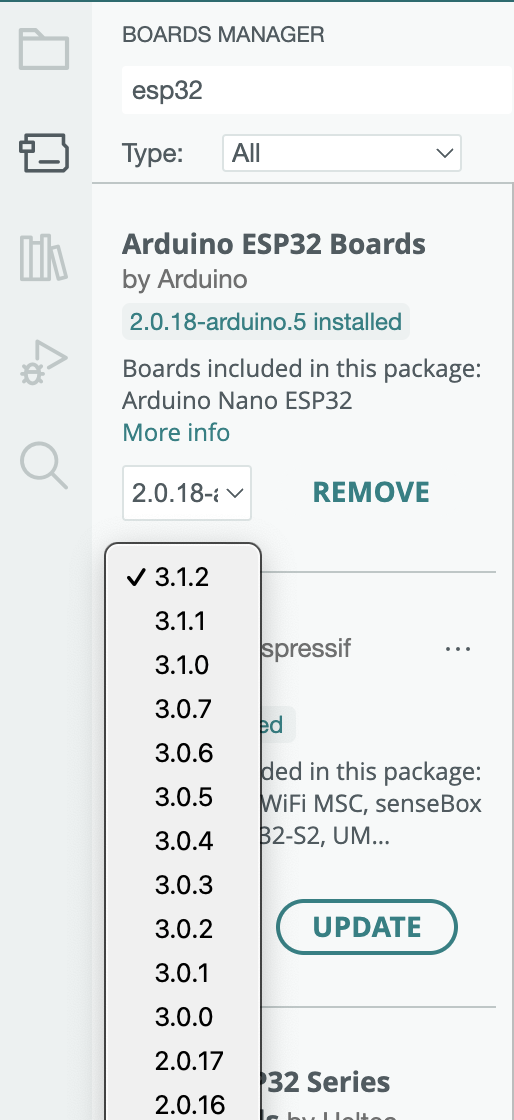
Task: Click the UPDATE button
Action: pyautogui.click(x=367, y=926)
